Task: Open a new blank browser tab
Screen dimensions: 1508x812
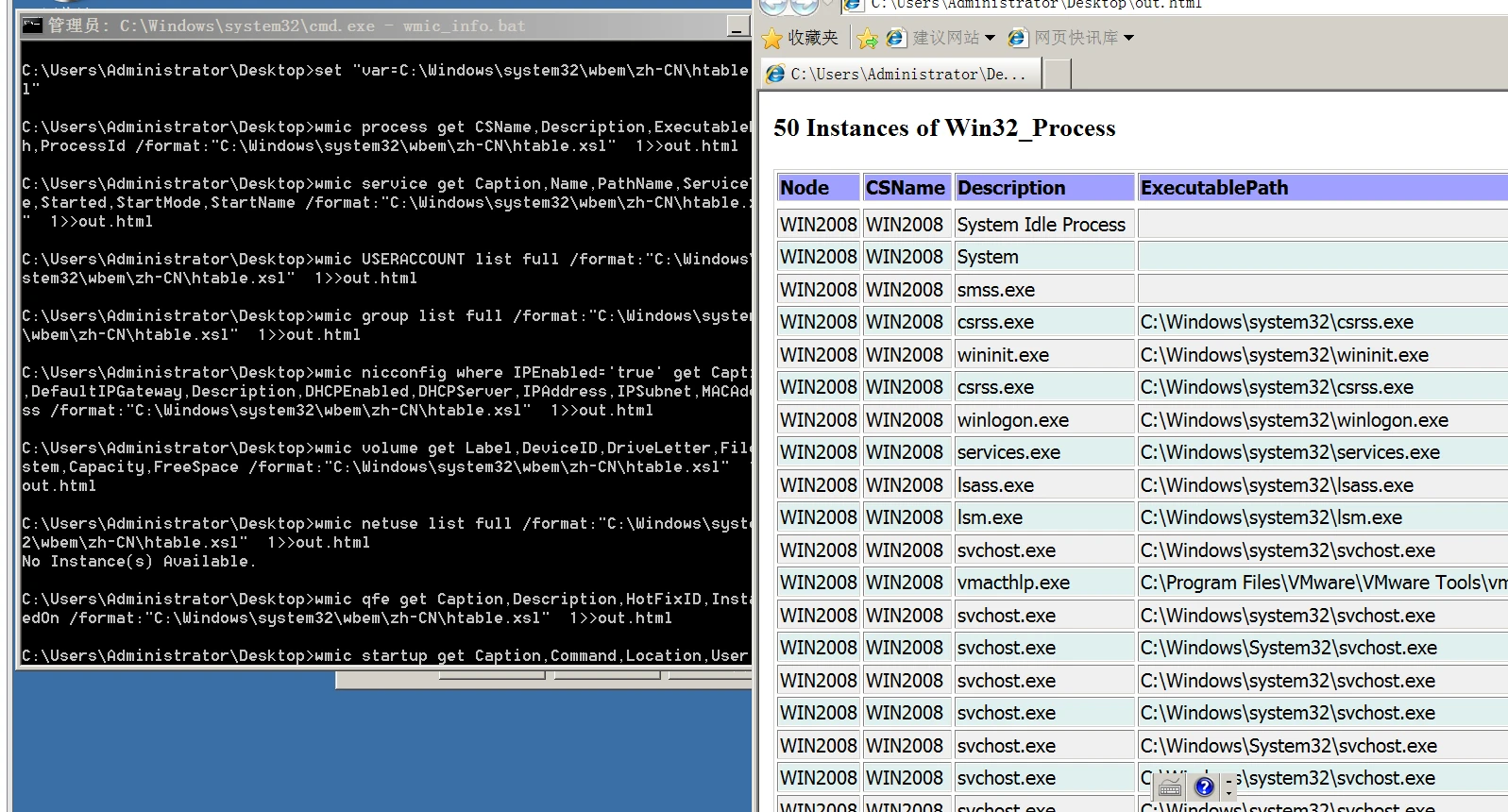Action: click(x=1058, y=74)
